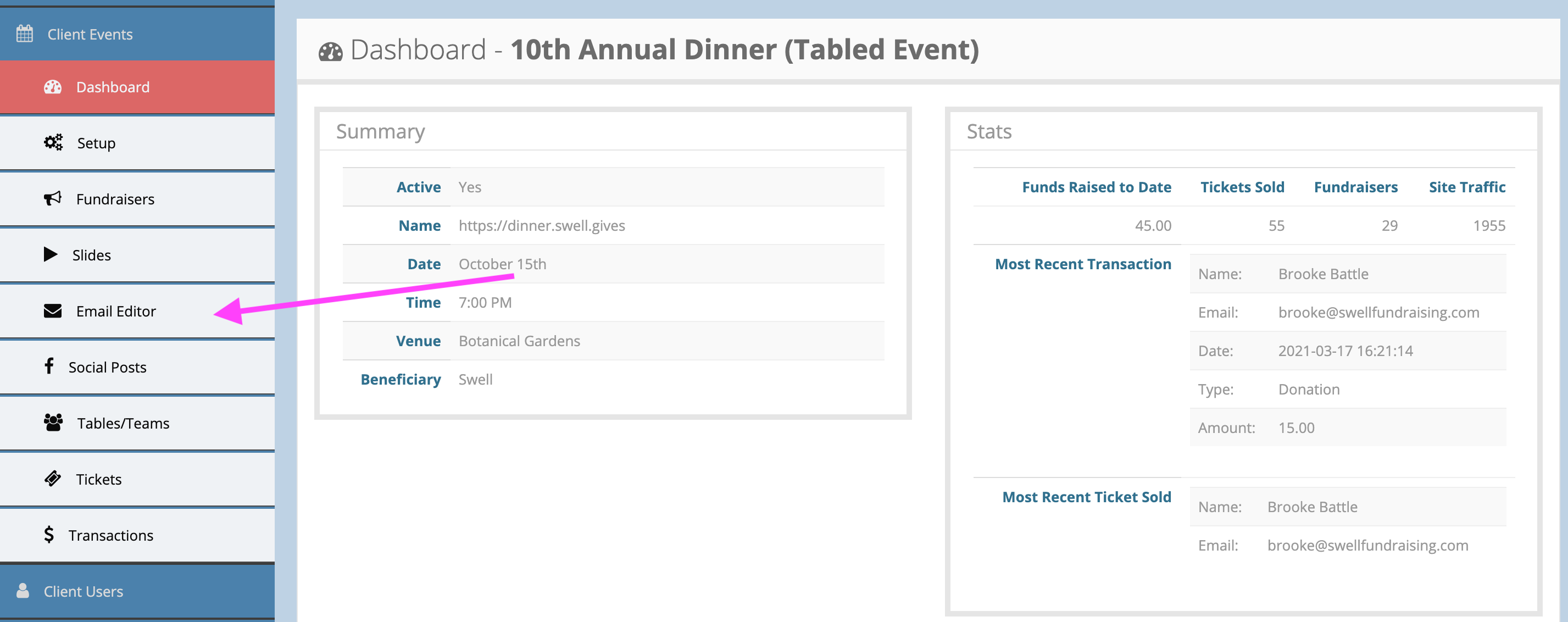Click the Setup gear icon
1568x622 pixels.
(x=51, y=142)
